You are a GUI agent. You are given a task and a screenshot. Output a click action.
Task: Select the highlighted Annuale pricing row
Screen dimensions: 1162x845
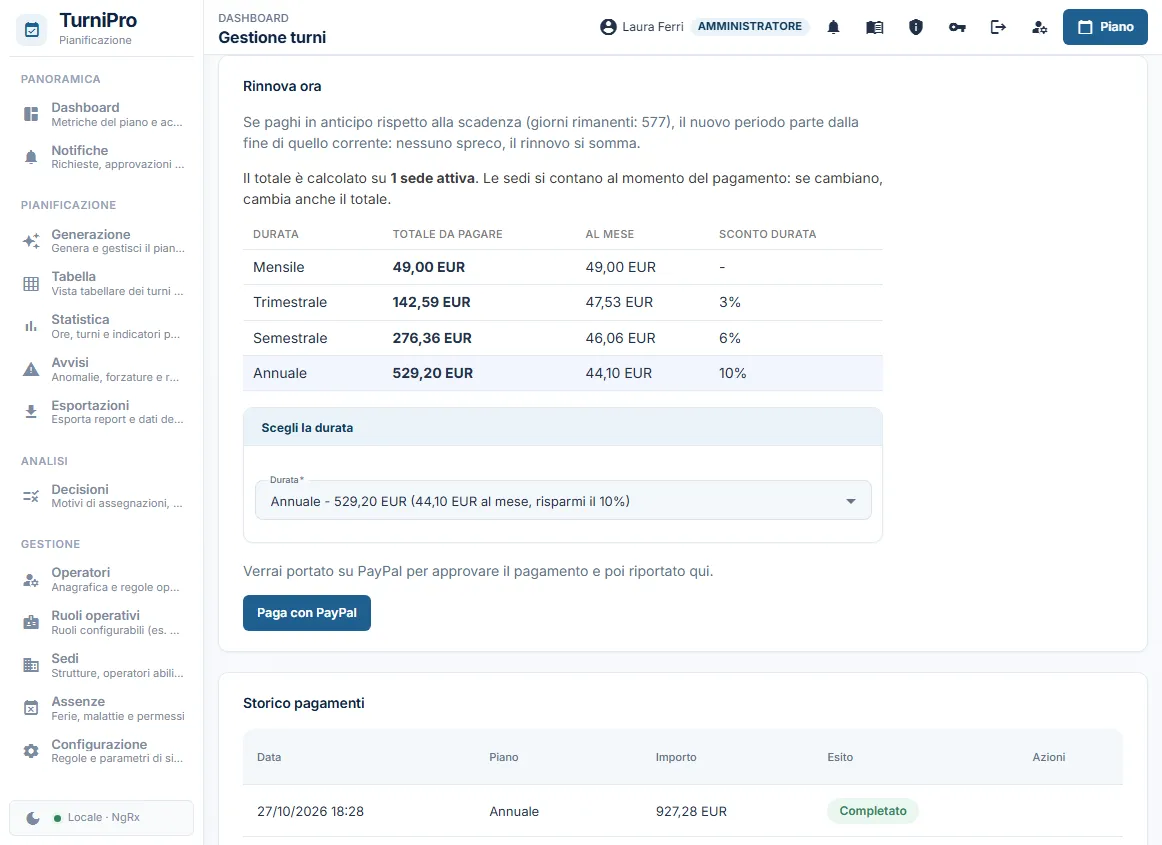point(562,373)
